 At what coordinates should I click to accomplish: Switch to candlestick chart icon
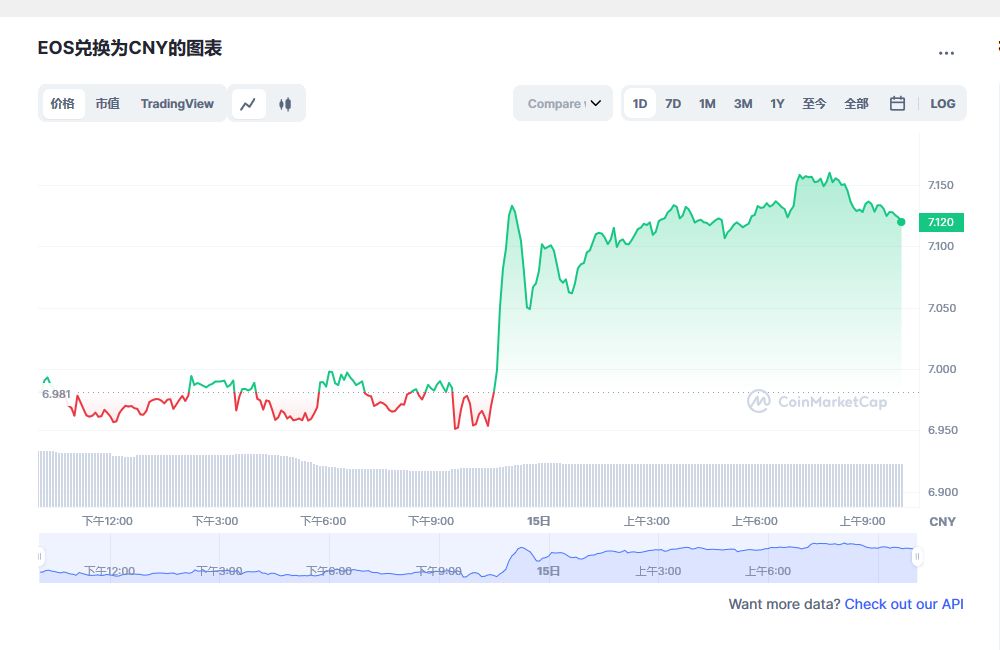click(285, 103)
